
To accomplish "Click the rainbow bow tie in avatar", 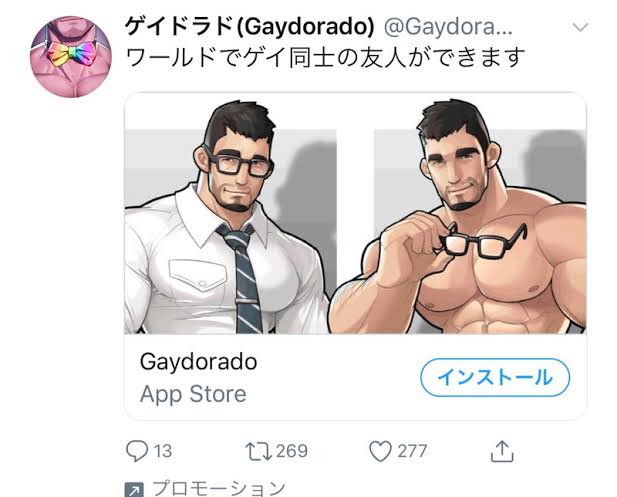I will [71, 54].
